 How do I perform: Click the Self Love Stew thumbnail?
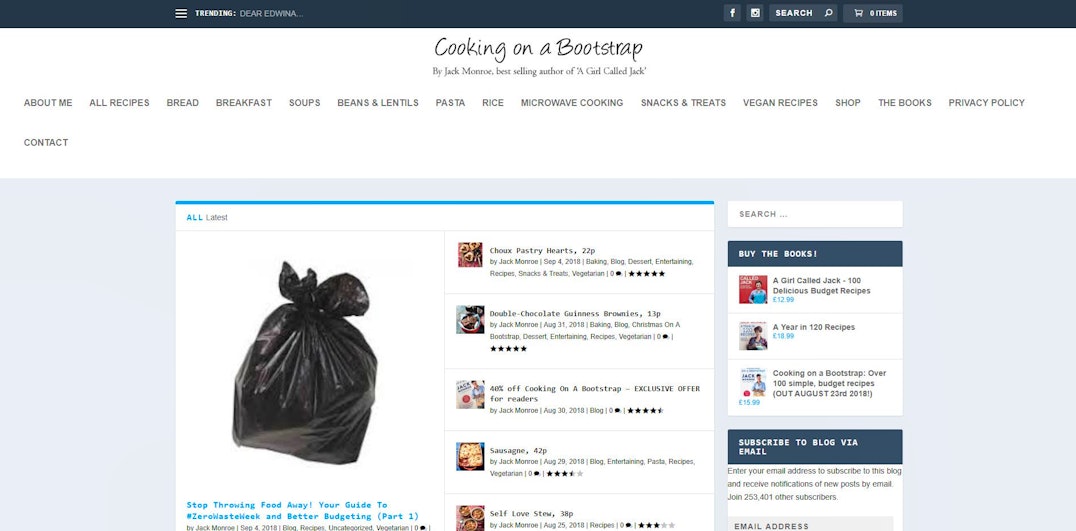[x=470, y=518]
